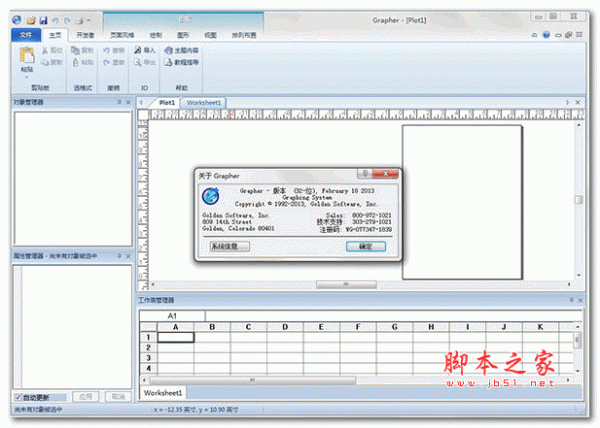Click the large 粘贴 paste icon
The image size is (600, 428).
tap(27, 55)
